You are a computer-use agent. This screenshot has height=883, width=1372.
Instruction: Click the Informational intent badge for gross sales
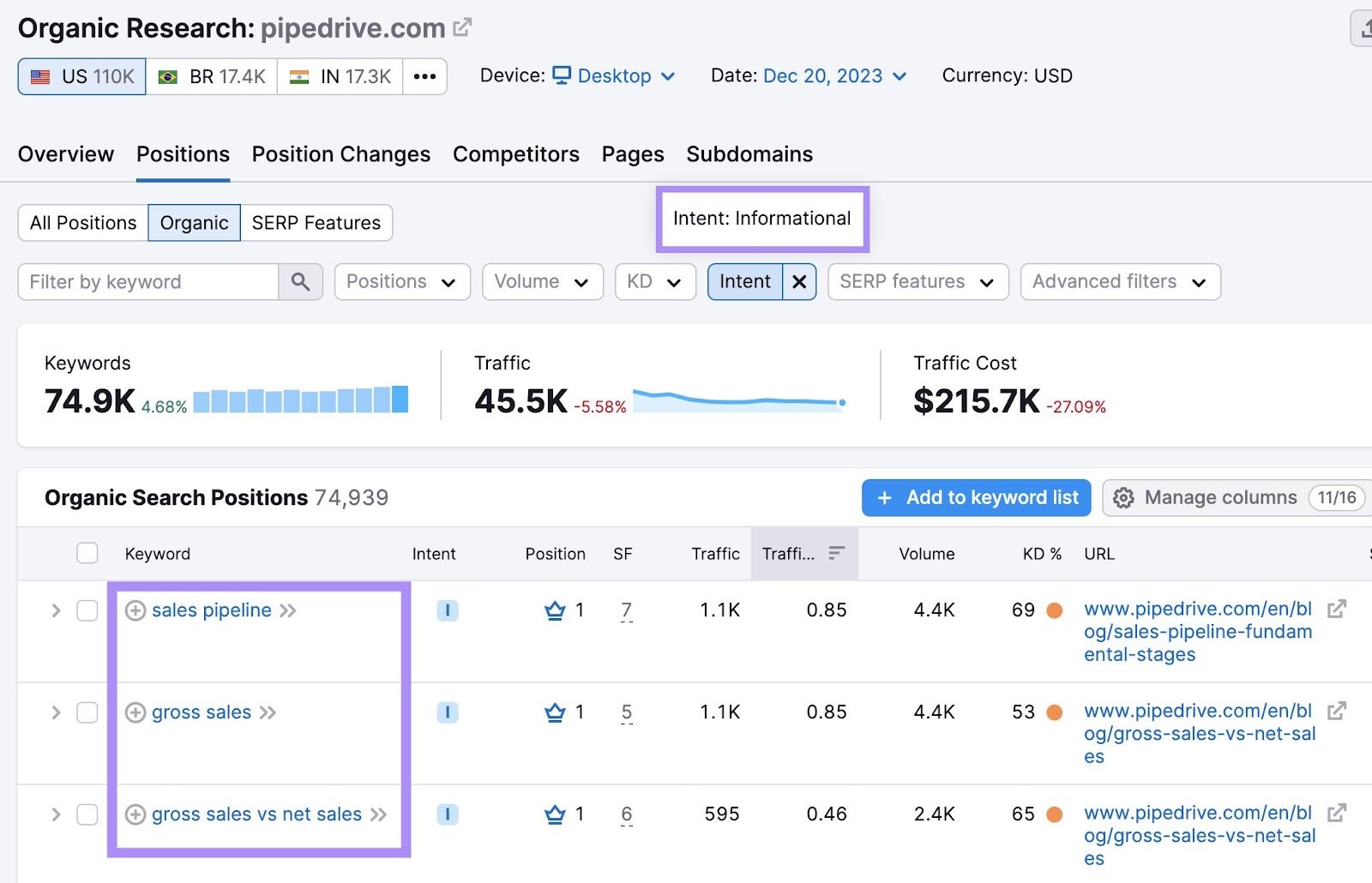point(447,712)
